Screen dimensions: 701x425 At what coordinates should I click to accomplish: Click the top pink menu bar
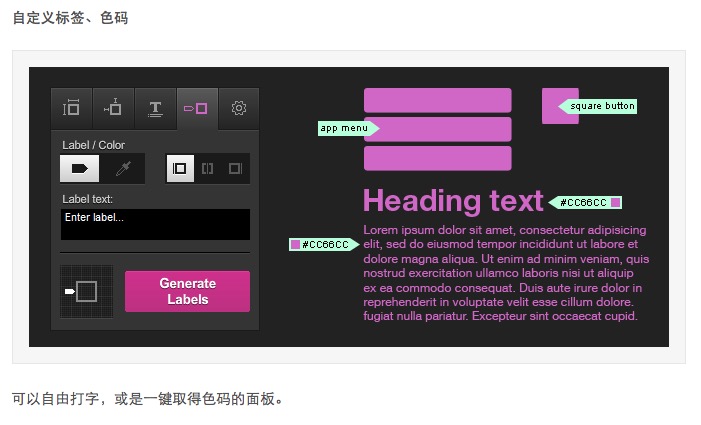click(x=438, y=100)
